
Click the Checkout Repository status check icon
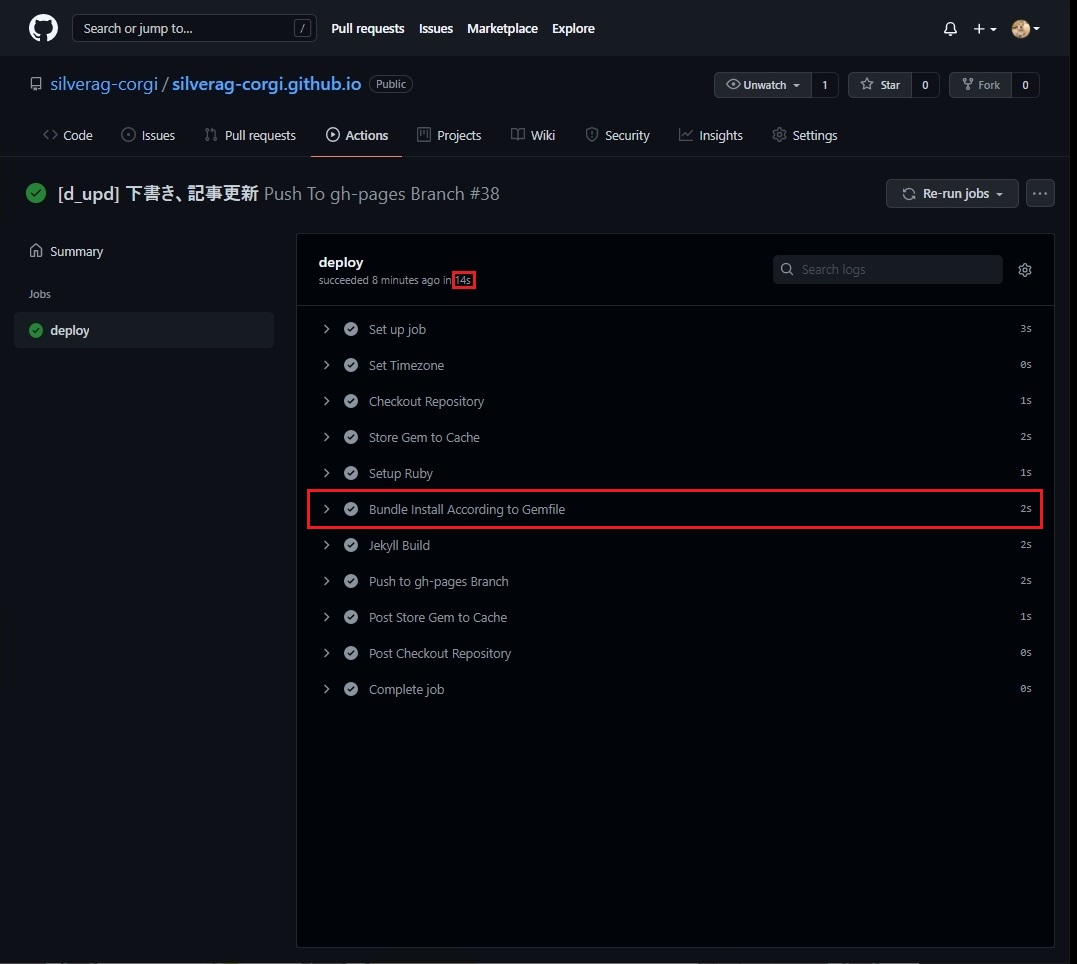click(x=351, y=401)
